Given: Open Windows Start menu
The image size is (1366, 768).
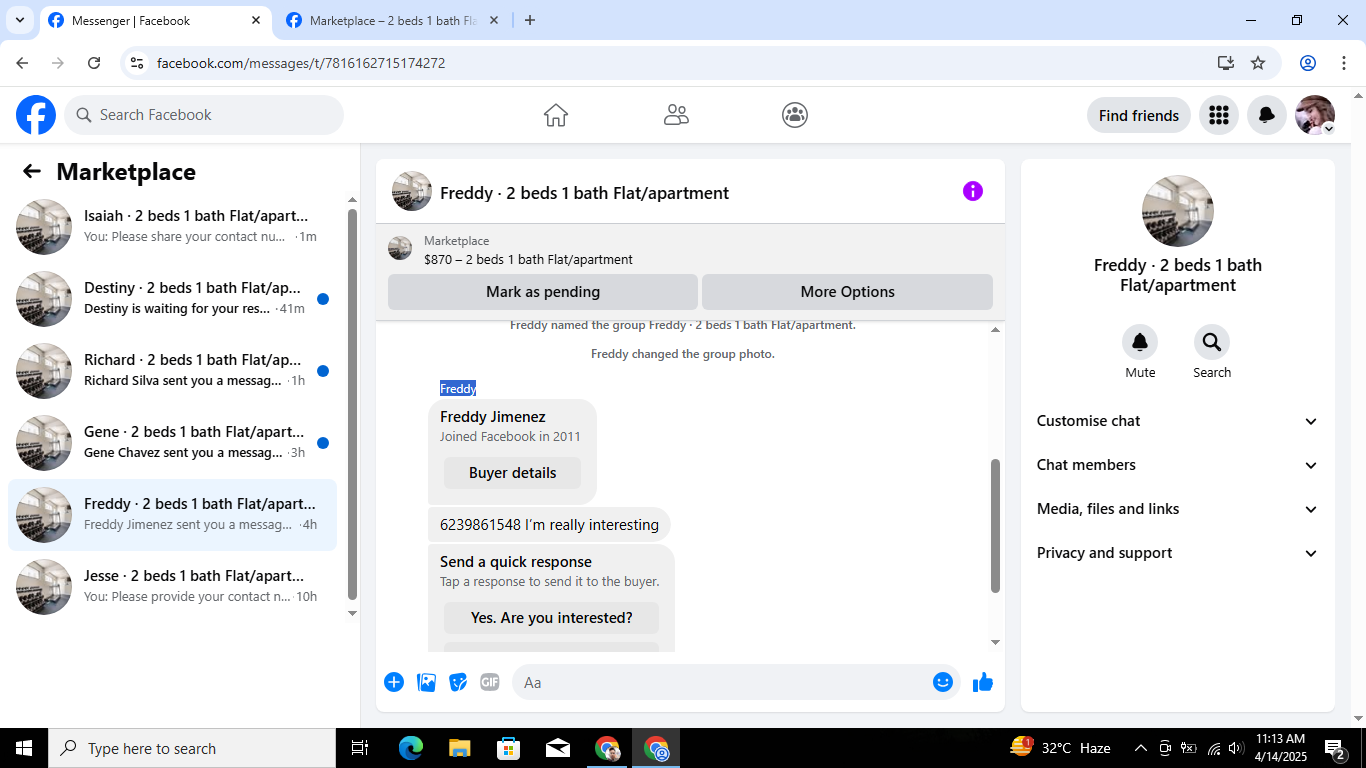Looking at the screenshot, I should (24, 748).
